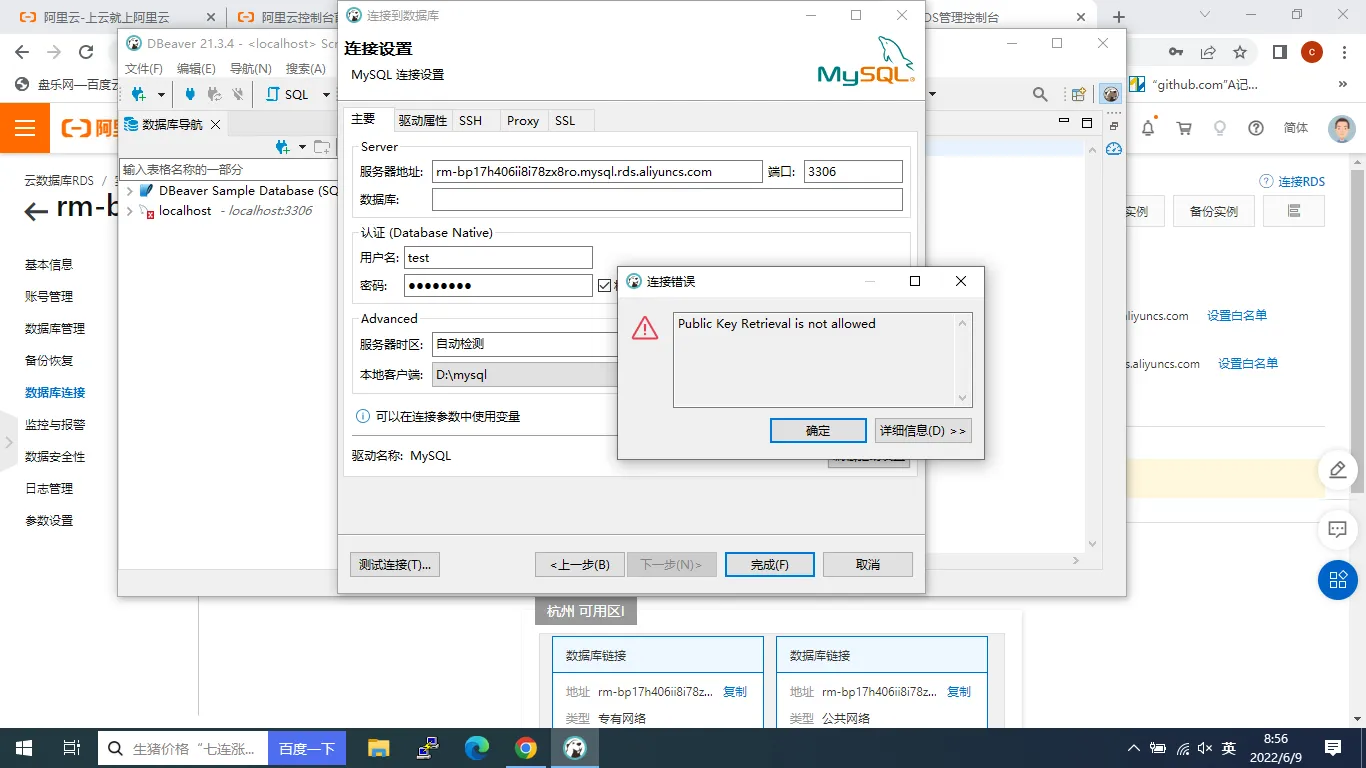Click the 端口 field showing 3306
The width and height of the screenshot is (1366, 768).
pos(853,172)
